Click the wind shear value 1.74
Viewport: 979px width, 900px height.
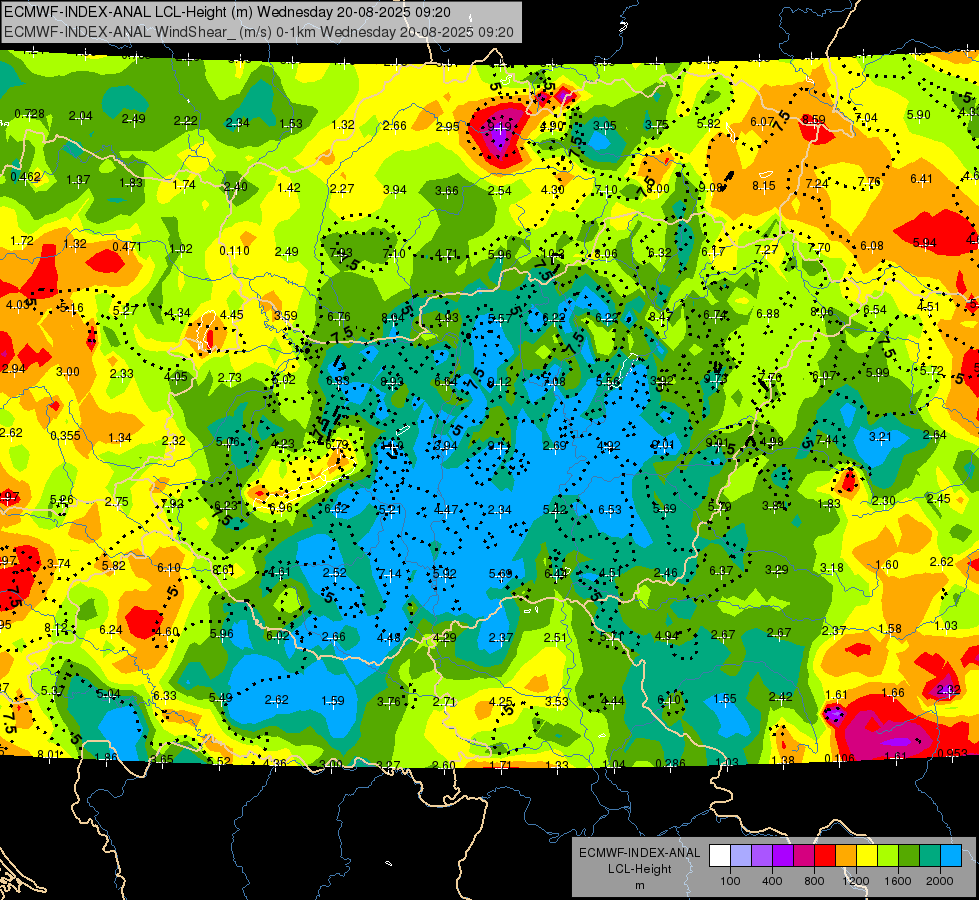[184, 185]
